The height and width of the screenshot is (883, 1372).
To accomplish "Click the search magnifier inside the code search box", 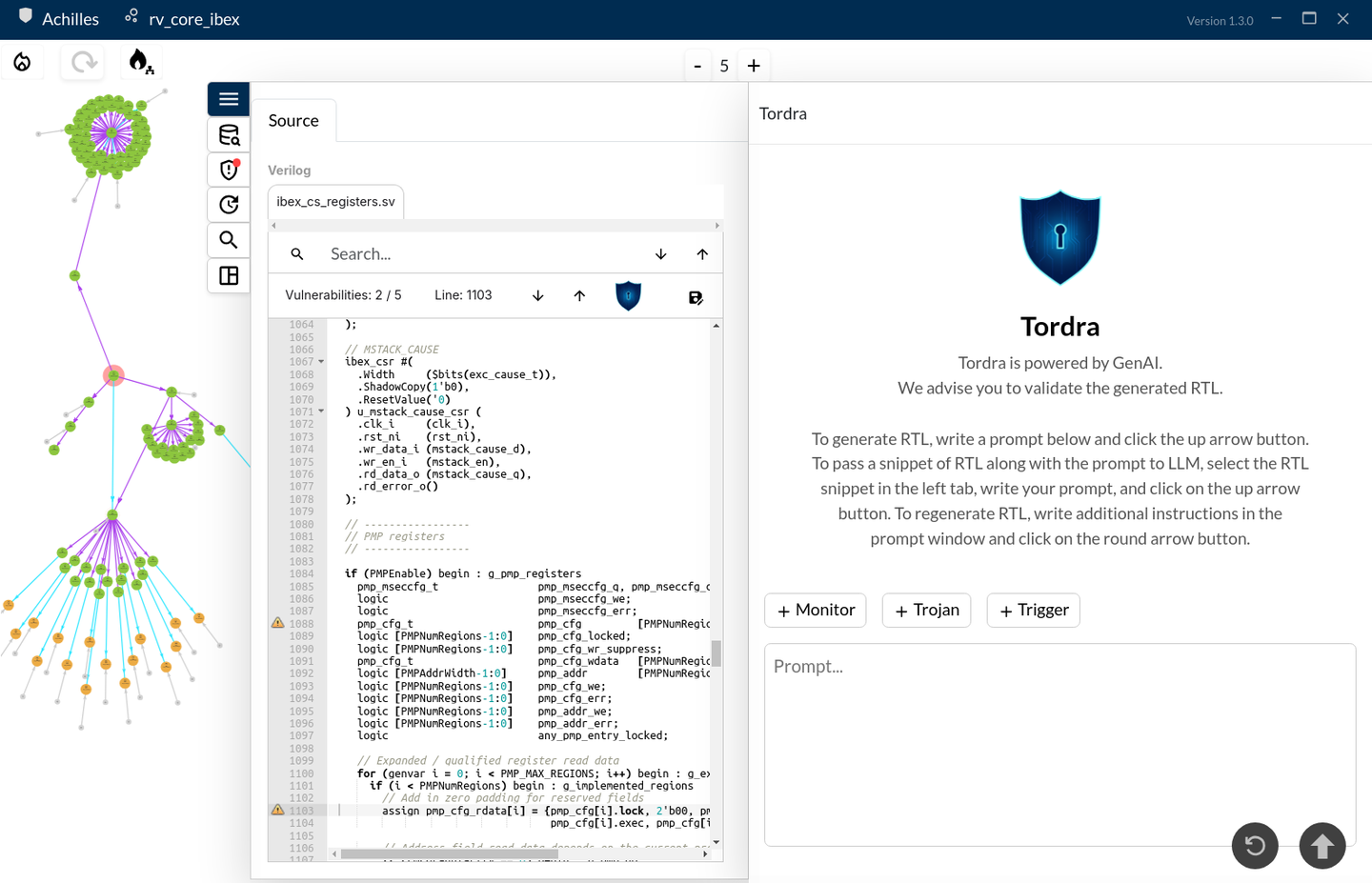I will (297, 254).
